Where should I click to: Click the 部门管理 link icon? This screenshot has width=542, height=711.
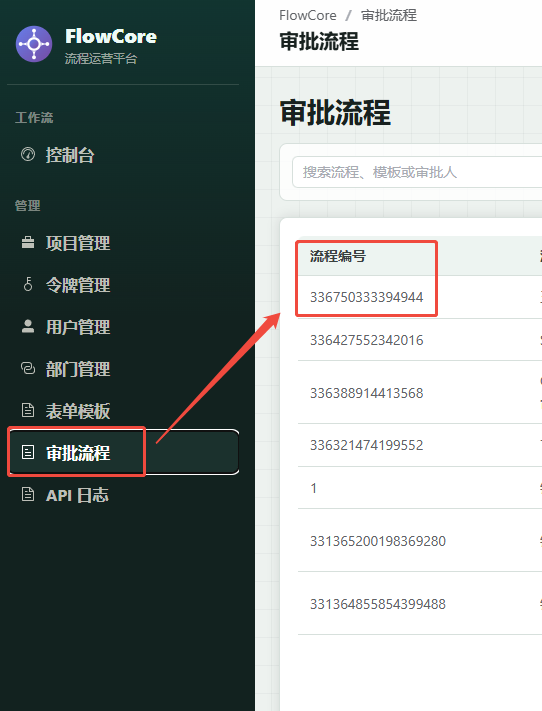[28, 368]
